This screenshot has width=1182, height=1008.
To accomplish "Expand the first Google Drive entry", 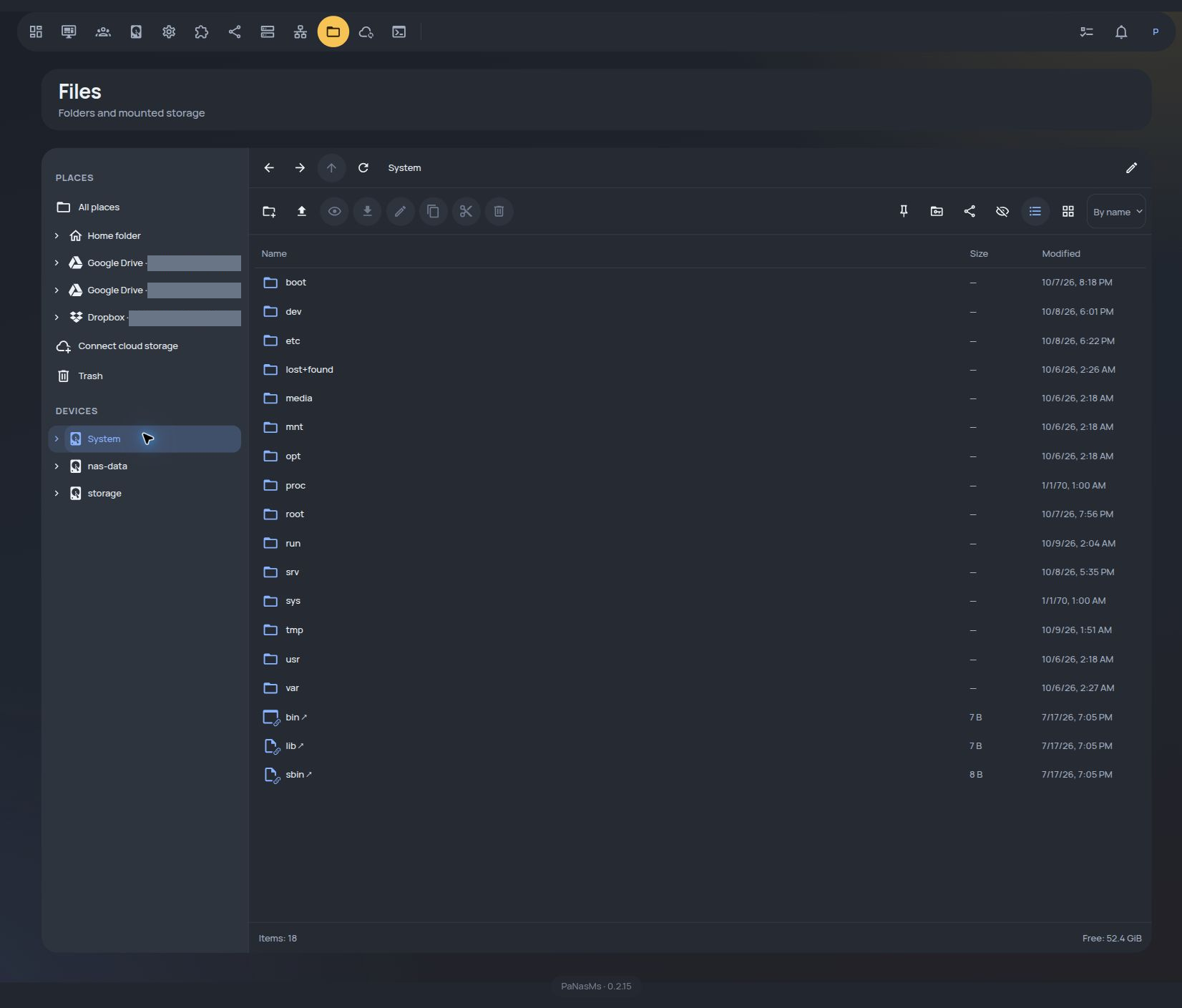I will pyautogui.click(x=57, y=263).
